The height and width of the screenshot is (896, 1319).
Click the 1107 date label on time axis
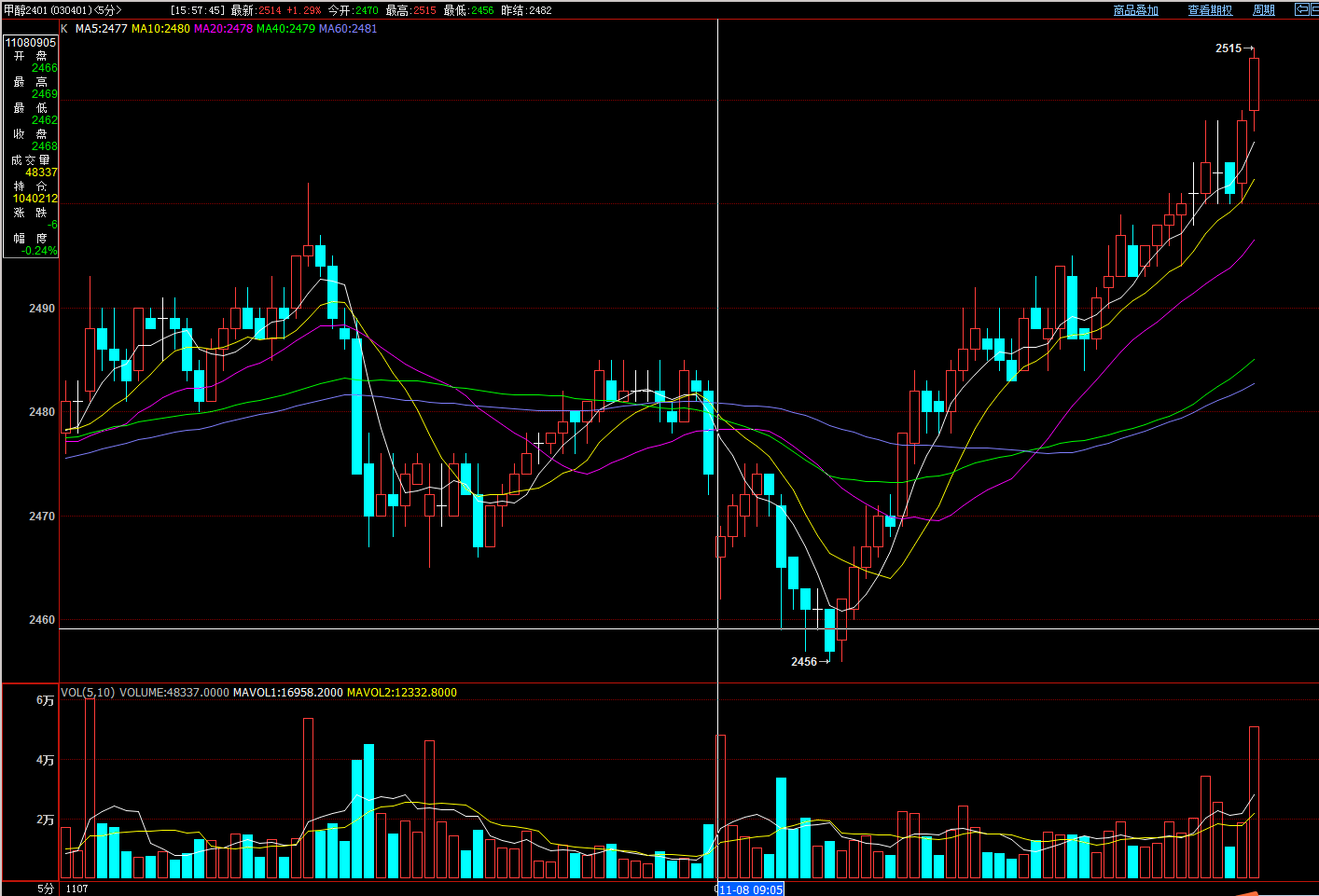[x=77, y=889]
